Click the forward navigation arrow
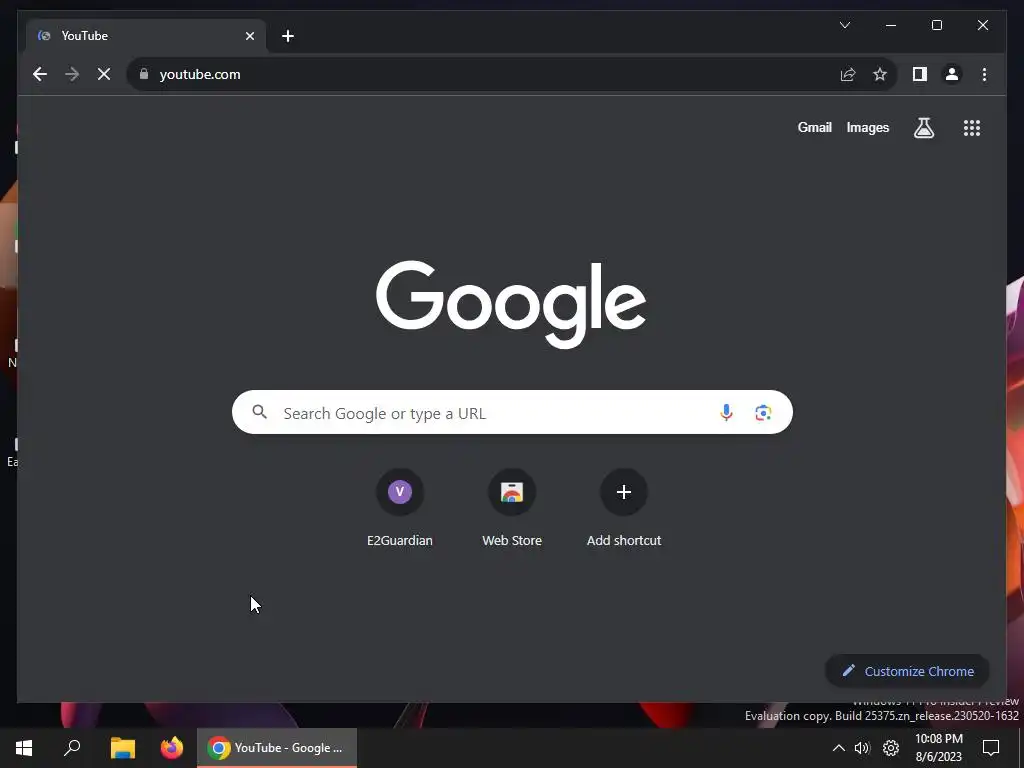 tap(72, 74)
